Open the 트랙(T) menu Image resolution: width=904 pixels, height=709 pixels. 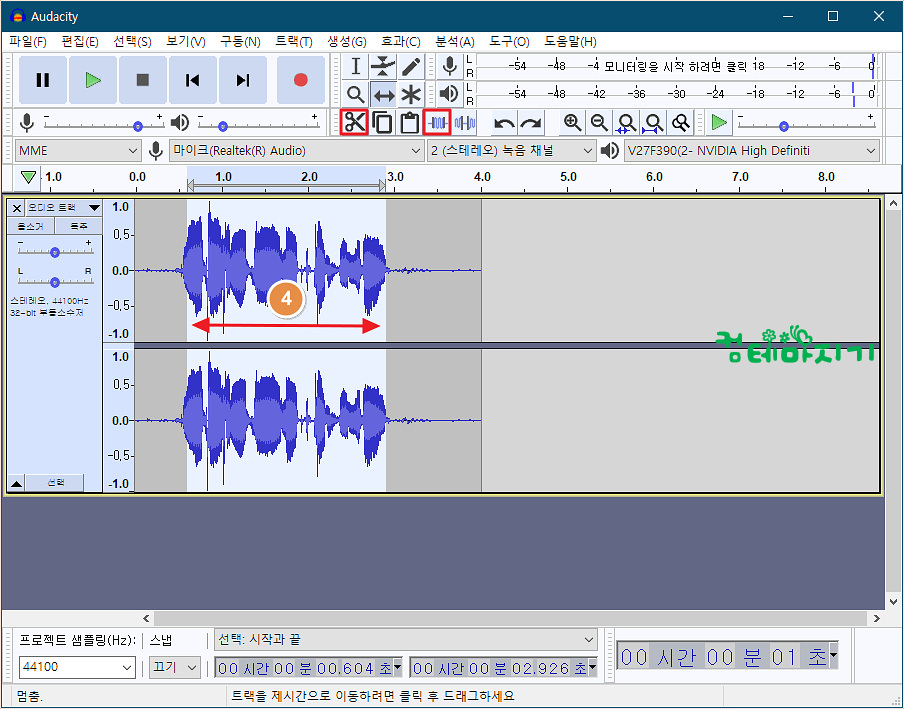coord(293,42)
